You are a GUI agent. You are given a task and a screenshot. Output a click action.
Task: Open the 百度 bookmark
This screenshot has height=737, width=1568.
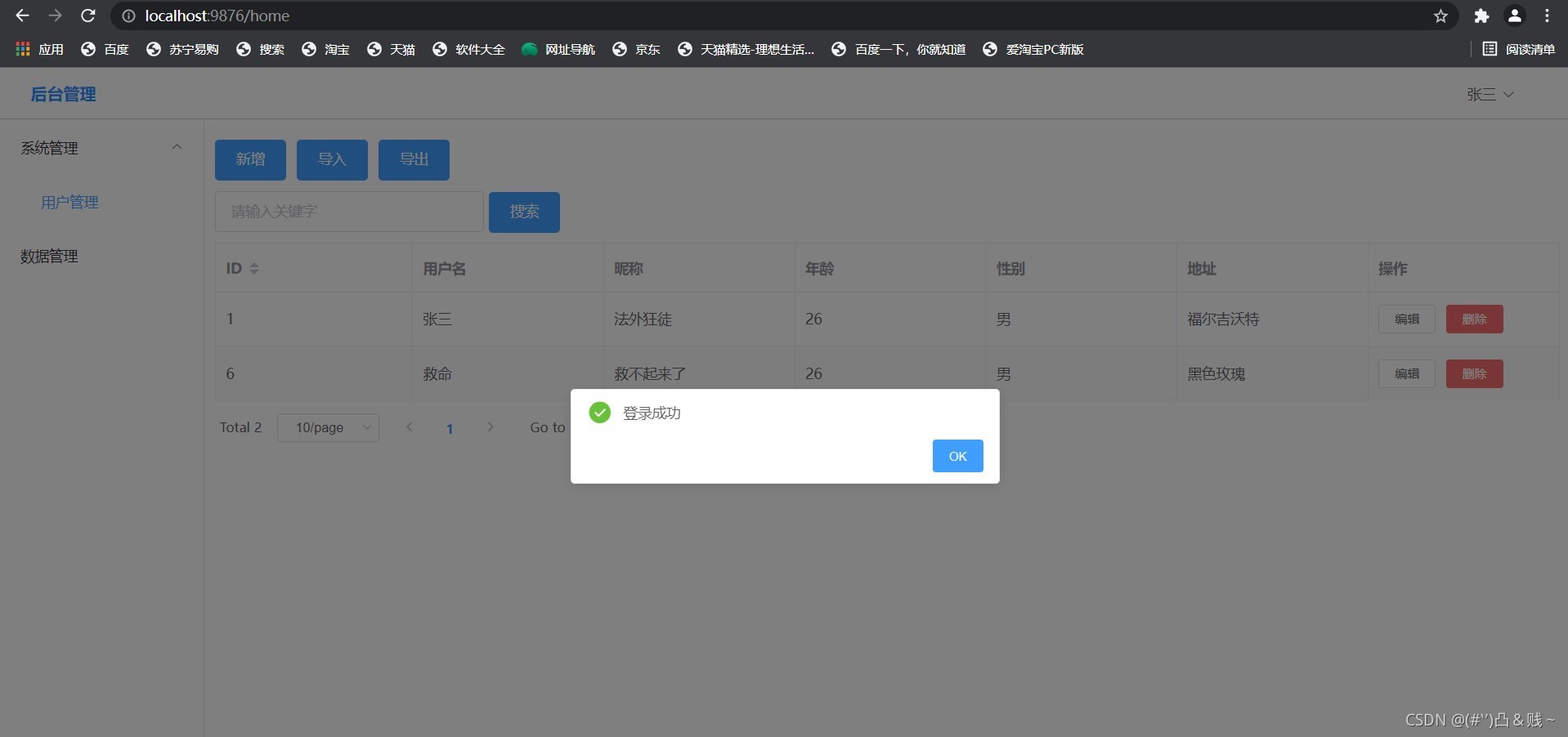(105, 50)
